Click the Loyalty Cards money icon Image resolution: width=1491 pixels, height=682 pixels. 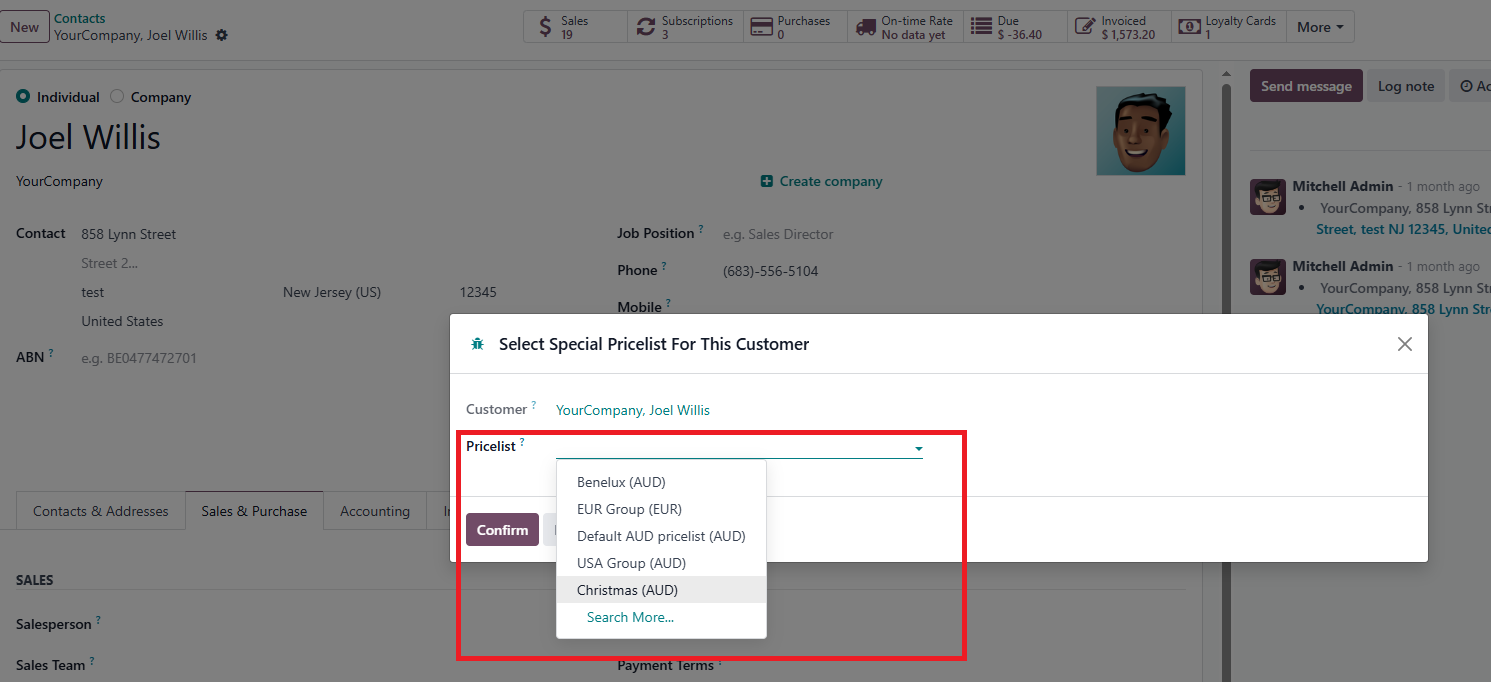click(x=1189, y=27)
